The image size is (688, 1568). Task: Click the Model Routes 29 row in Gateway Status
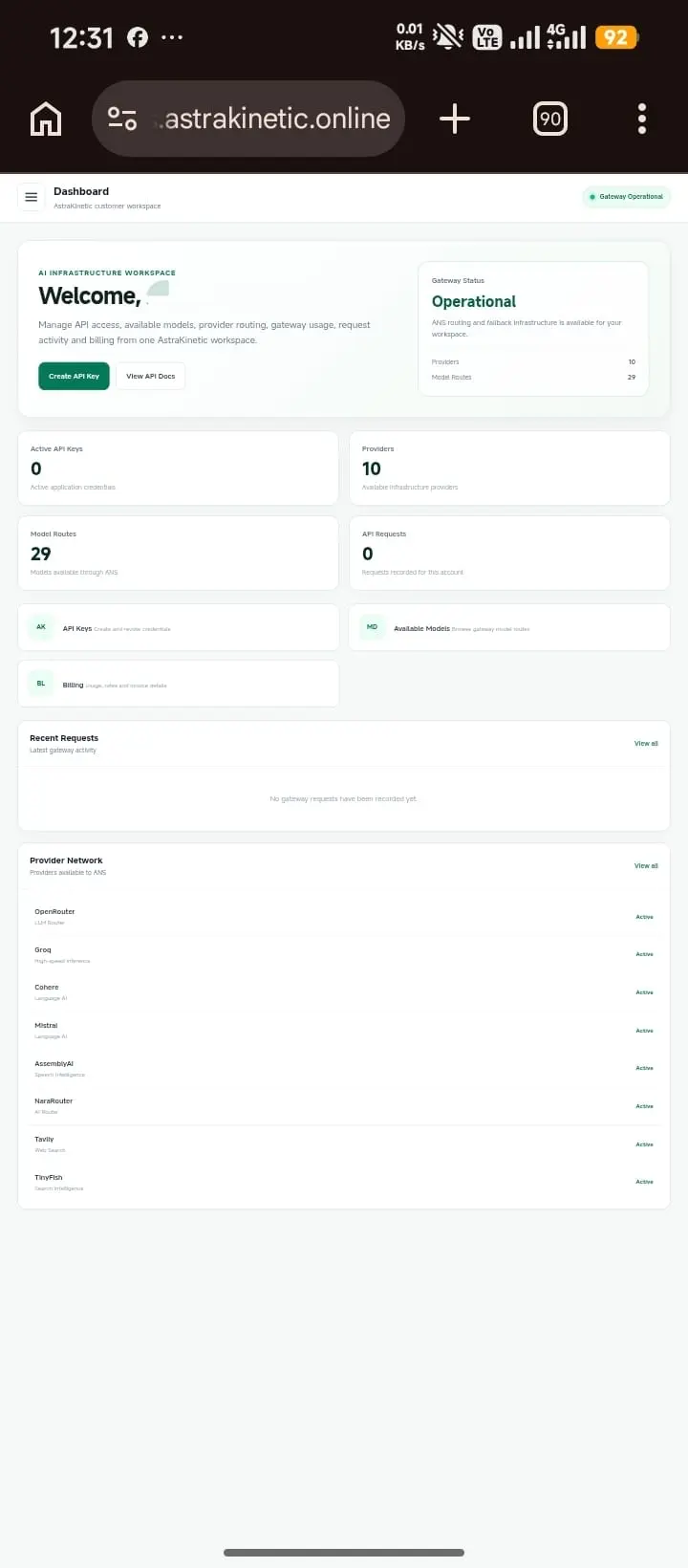click(x=533, y=378)
